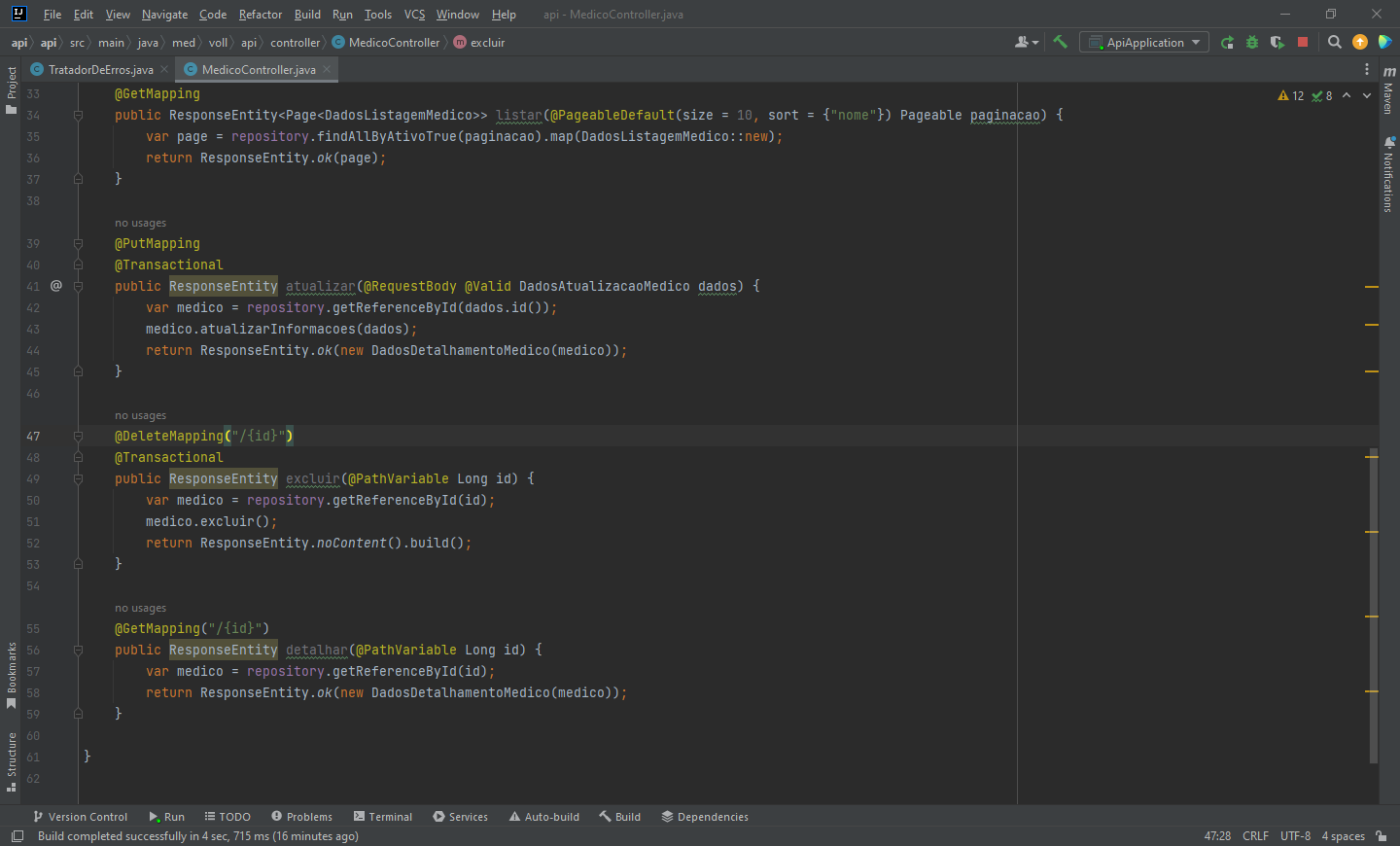Stop the running application
The height and width of the screenshot is (846, 1400).
[1303, 42]
